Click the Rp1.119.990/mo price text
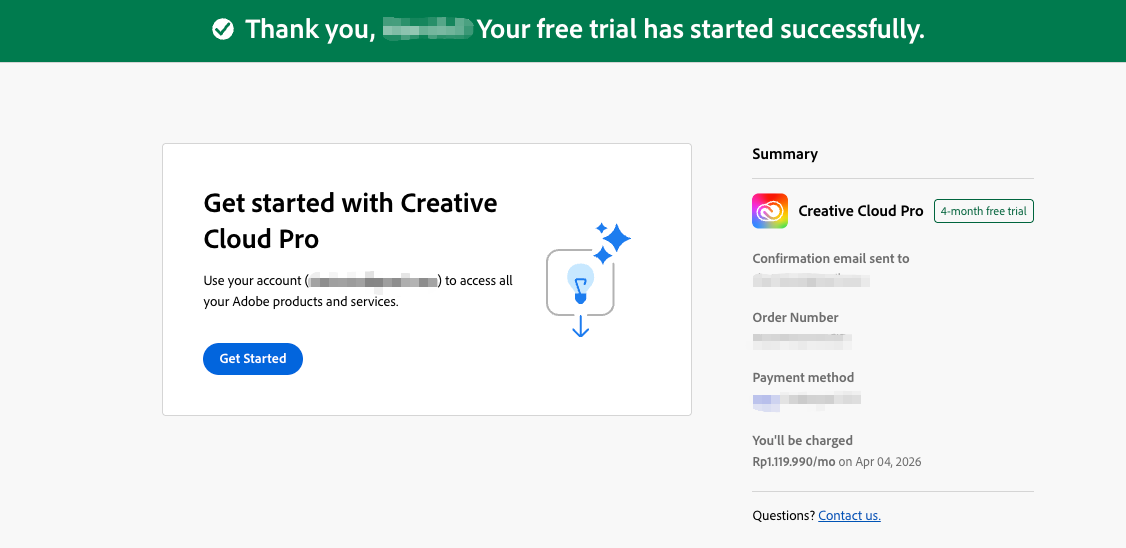The width and height of the screenshot is (1126, 548). pyautogui.click(x=794, y=462)
